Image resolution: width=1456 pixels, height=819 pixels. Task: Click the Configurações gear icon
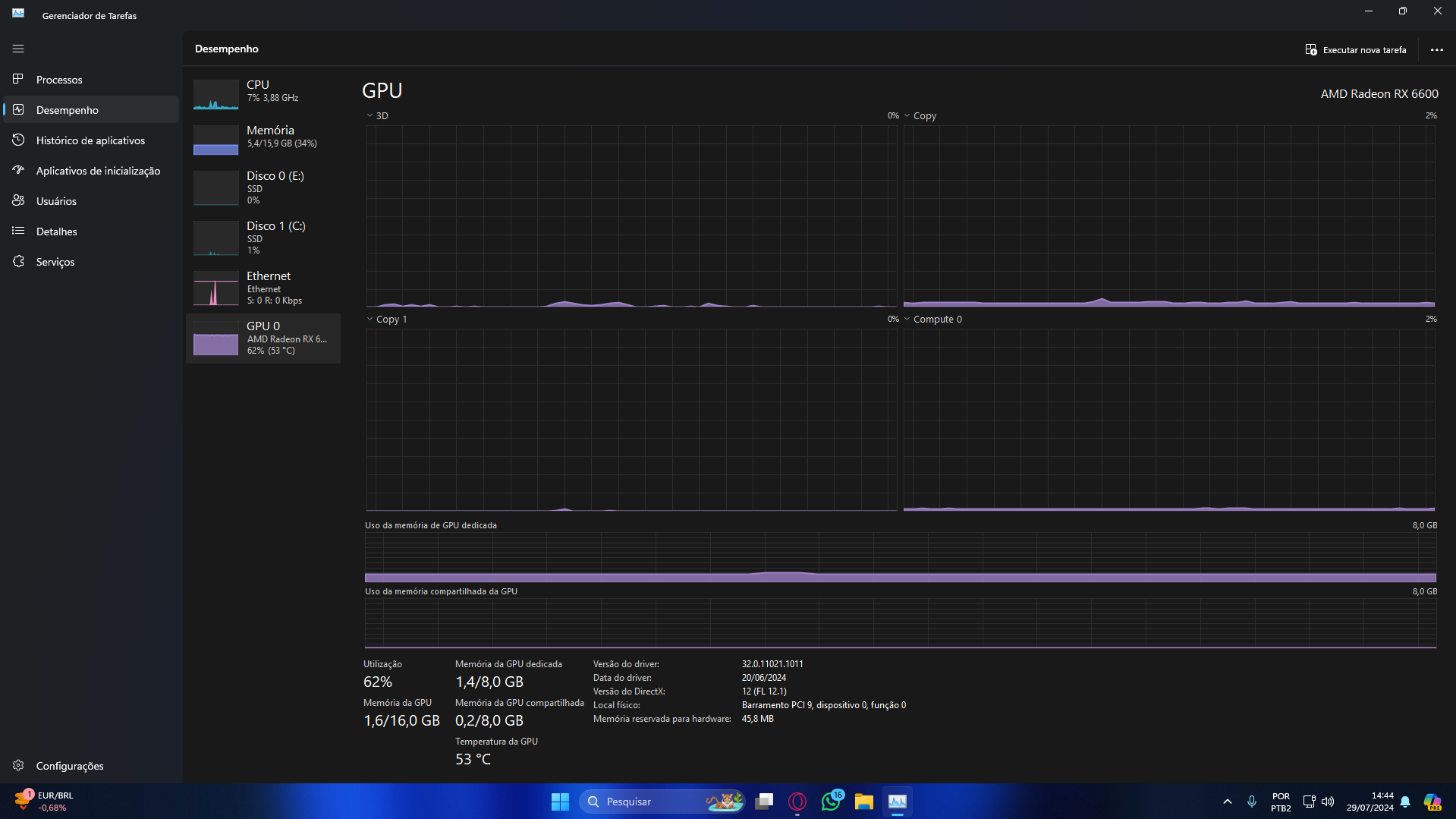(x=18, y=765)
